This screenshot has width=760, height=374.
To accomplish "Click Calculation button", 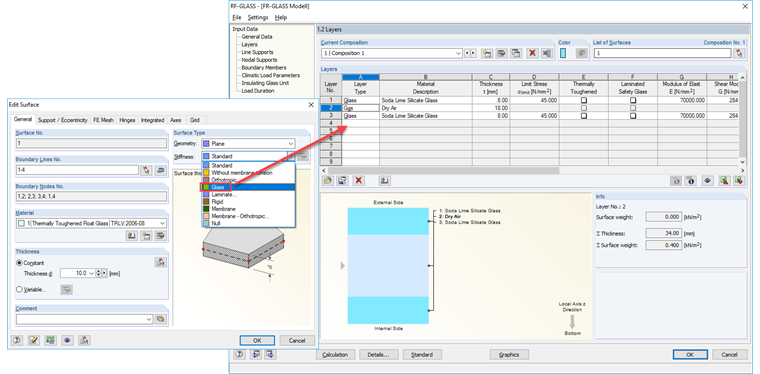I will (335, 355).
